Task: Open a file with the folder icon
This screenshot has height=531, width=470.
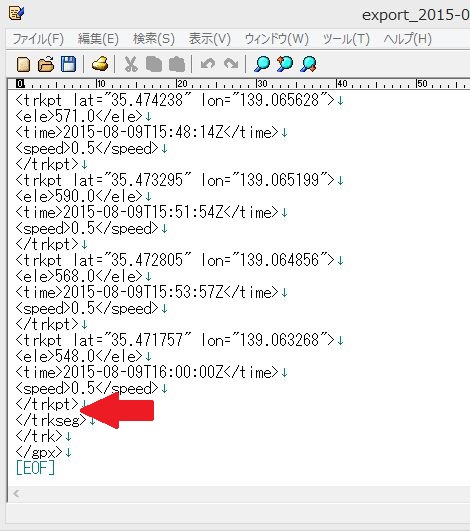Action: click(46, 64)
